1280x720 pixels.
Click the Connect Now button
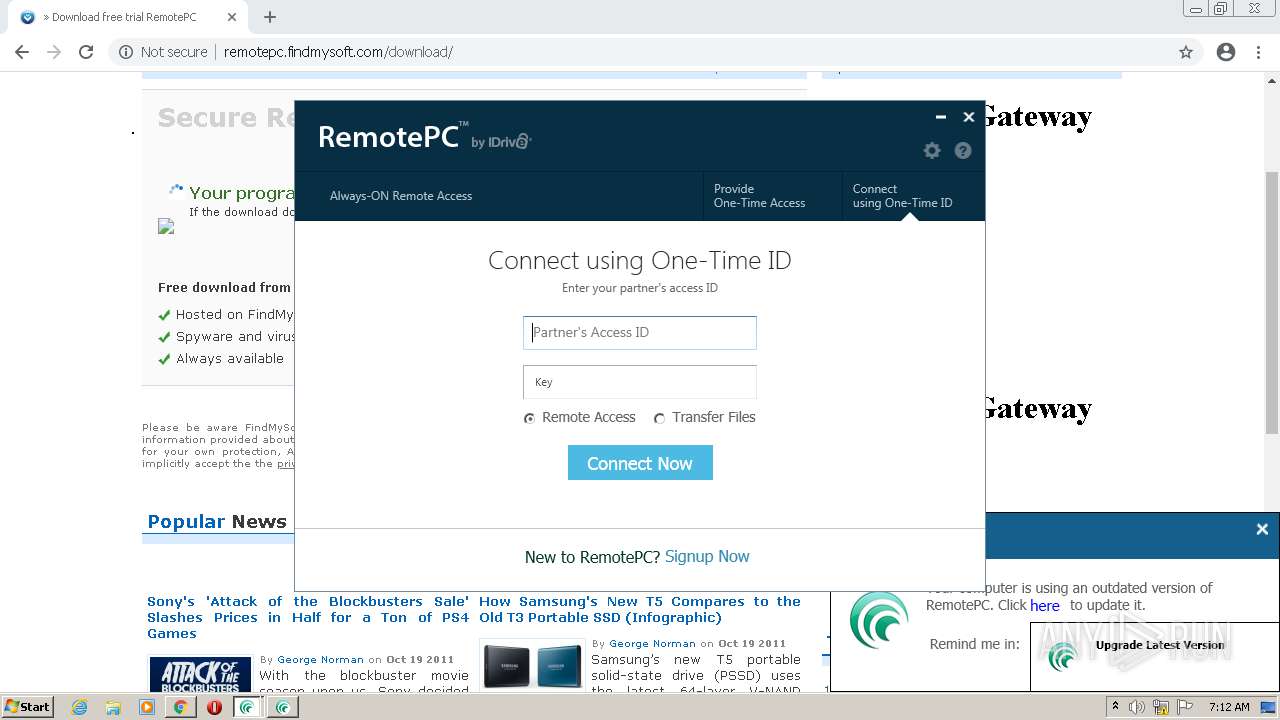tap(640, 463)
